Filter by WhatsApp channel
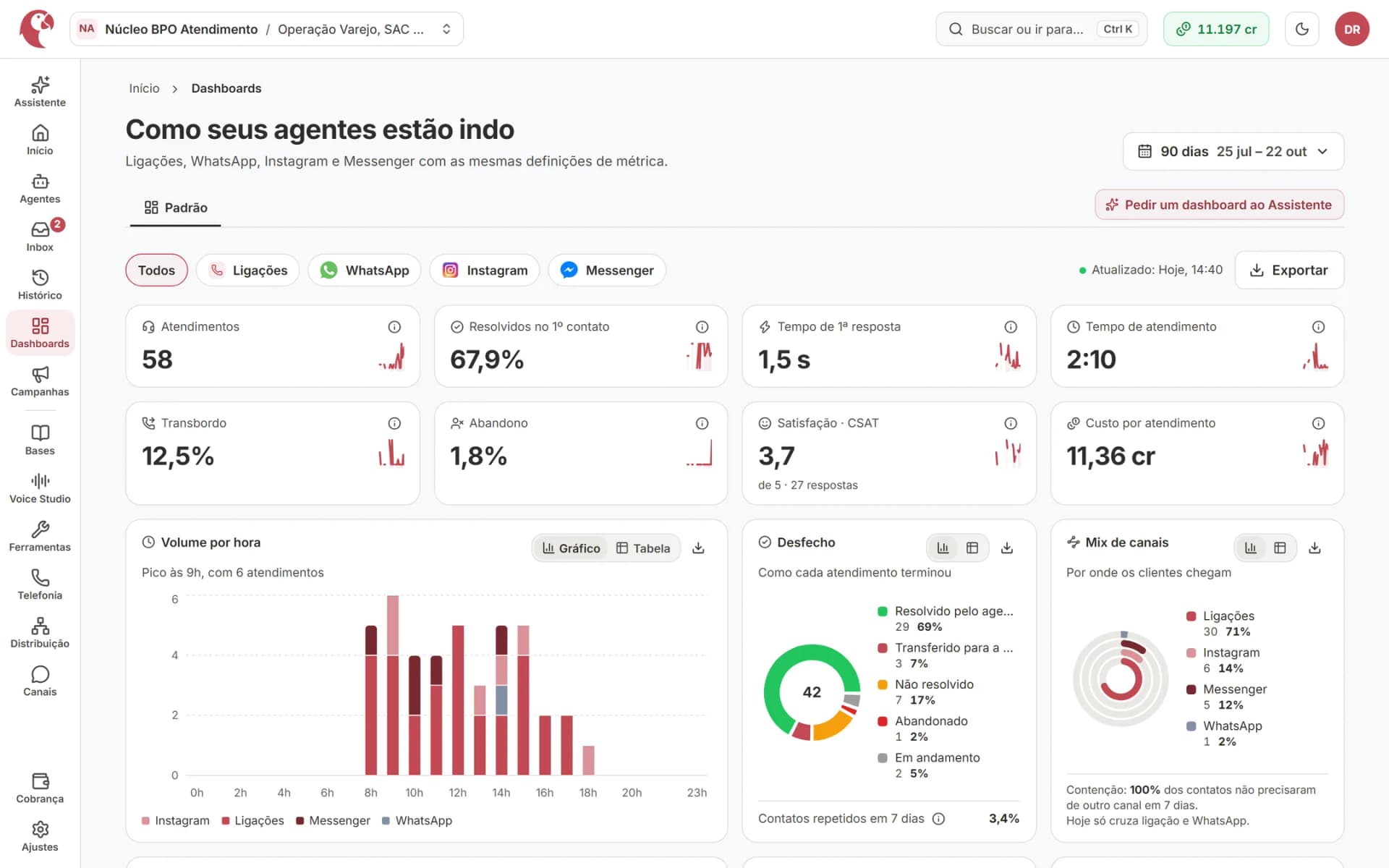This screenshot has height=868, width=1389. tap(365, 270)
